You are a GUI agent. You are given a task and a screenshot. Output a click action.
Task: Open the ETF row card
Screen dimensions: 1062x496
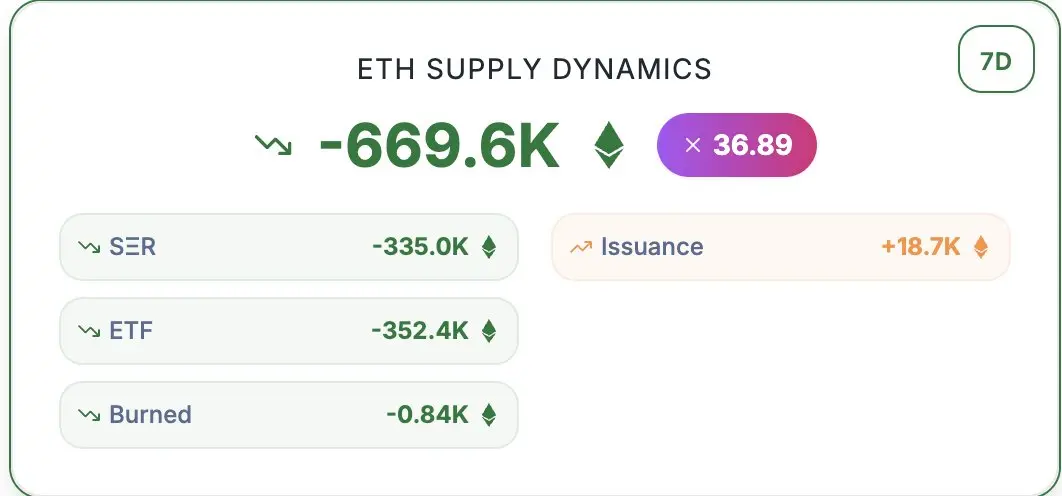(289, 331)
